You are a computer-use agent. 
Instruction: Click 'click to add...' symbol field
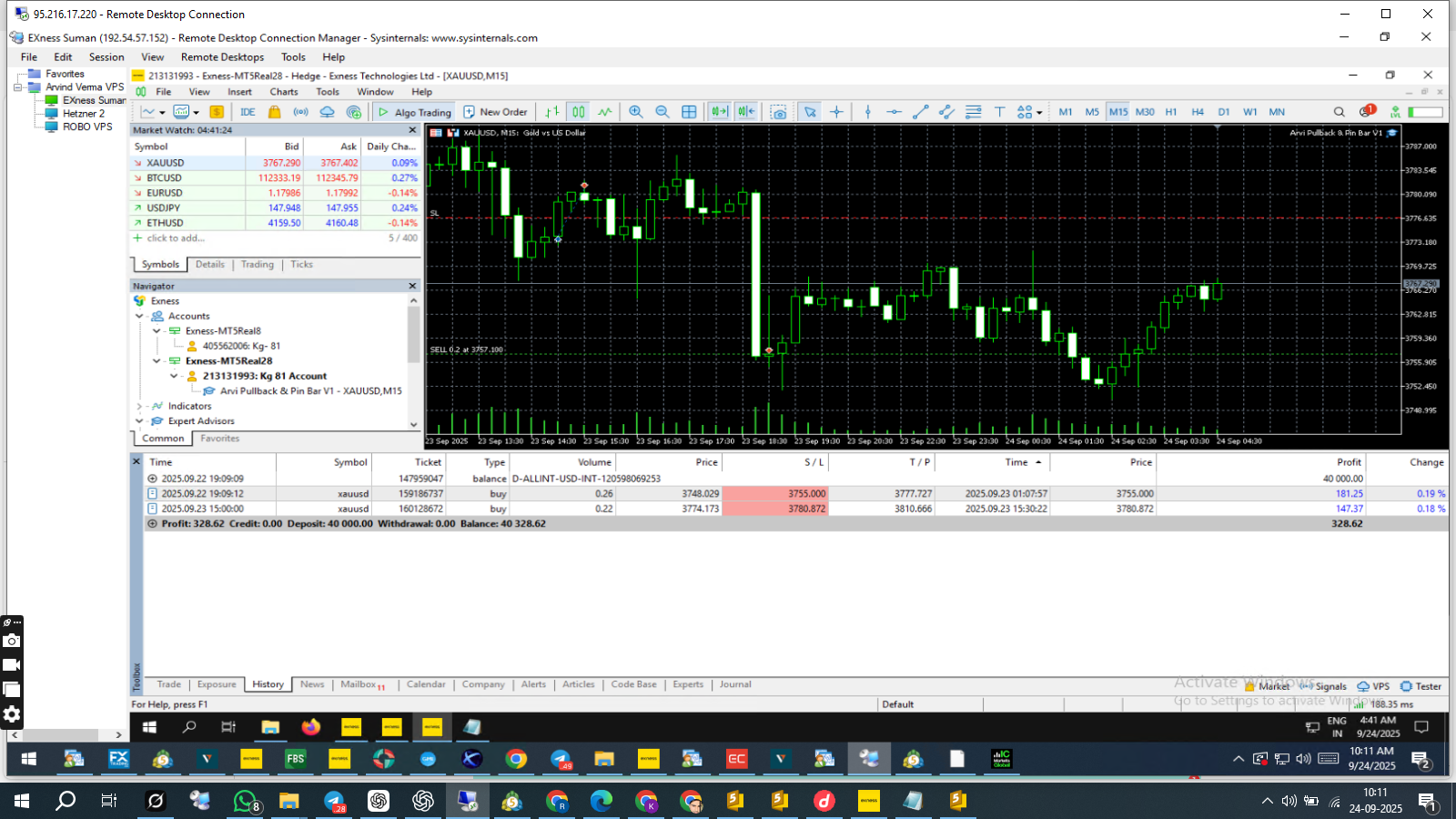click(177, 238)
